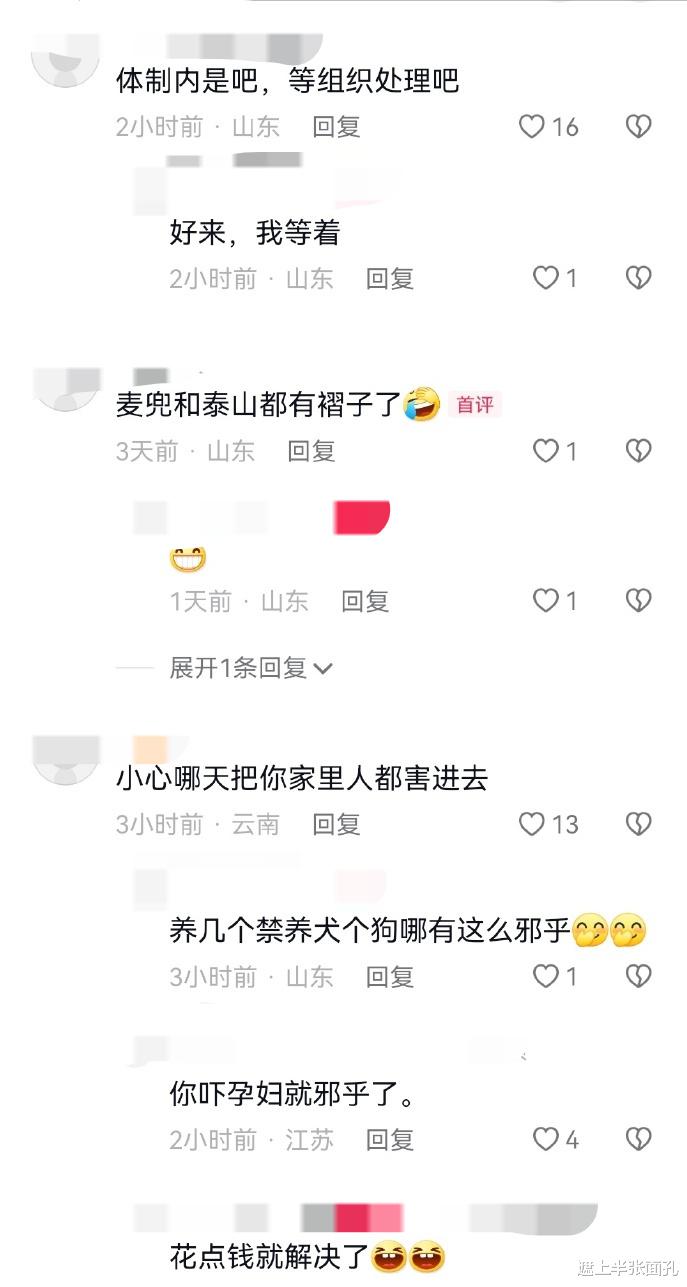The height and width of the screenshot is (1287, 687).
Task: Like the comment '体制内是吧，等组织处理吧'
Action: 532,127
